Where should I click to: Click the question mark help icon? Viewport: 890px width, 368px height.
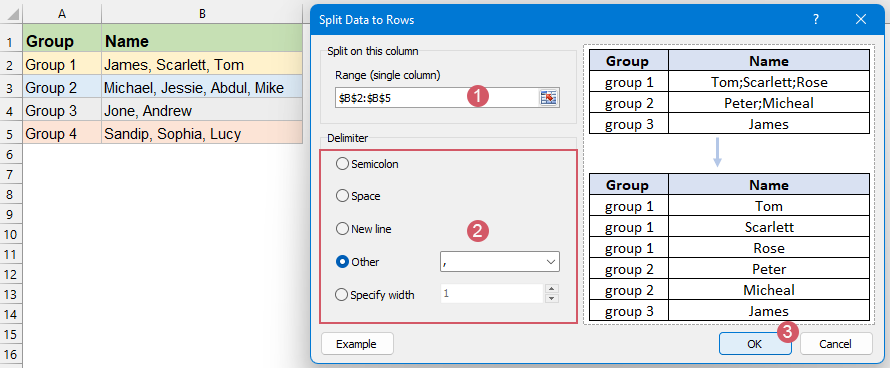pos(816,20)
